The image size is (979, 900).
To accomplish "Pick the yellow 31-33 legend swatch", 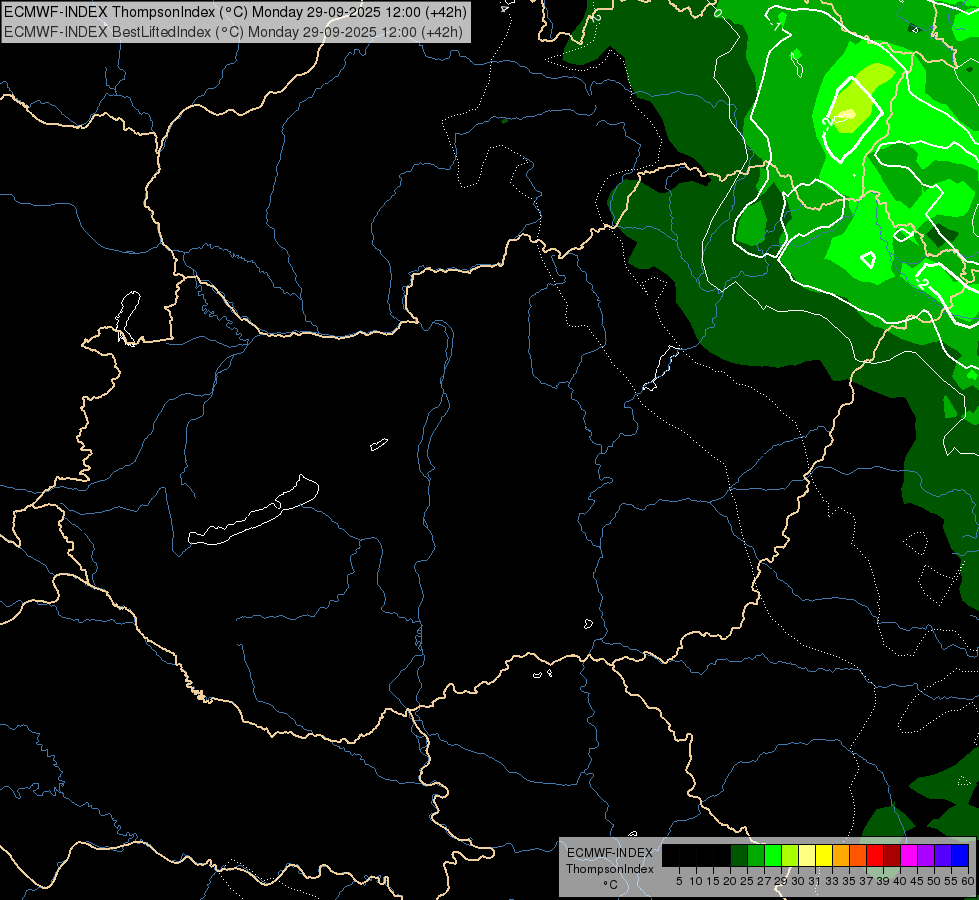I will point(824,855).
